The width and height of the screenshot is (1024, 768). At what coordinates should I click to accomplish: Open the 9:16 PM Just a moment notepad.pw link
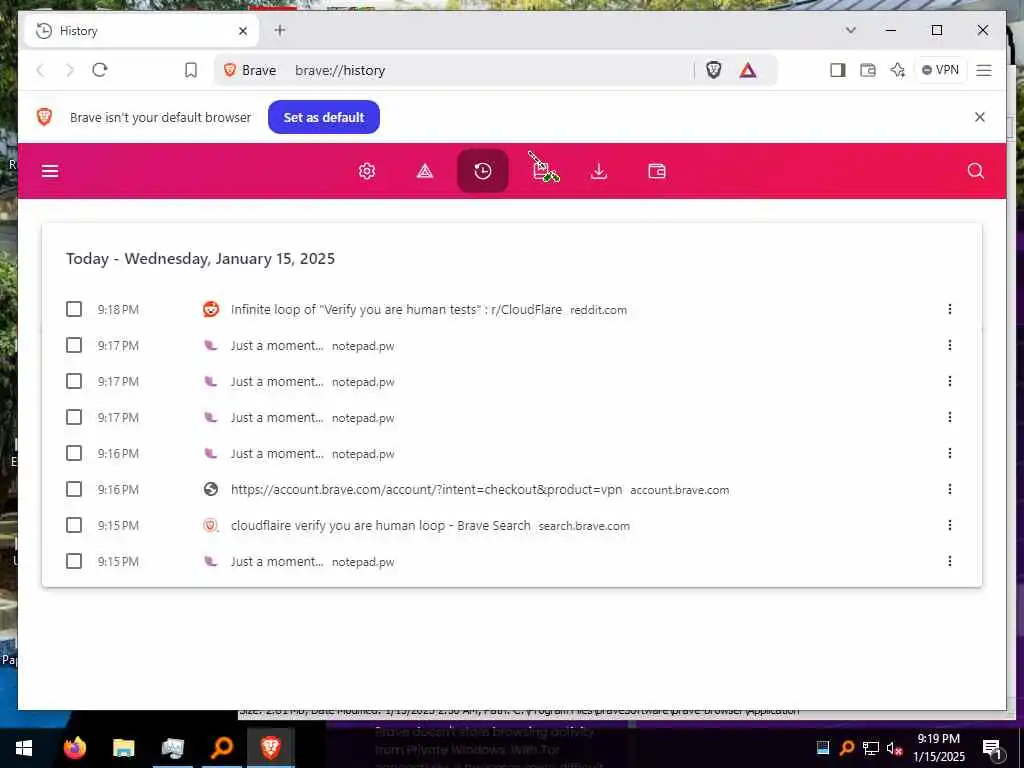277,453
